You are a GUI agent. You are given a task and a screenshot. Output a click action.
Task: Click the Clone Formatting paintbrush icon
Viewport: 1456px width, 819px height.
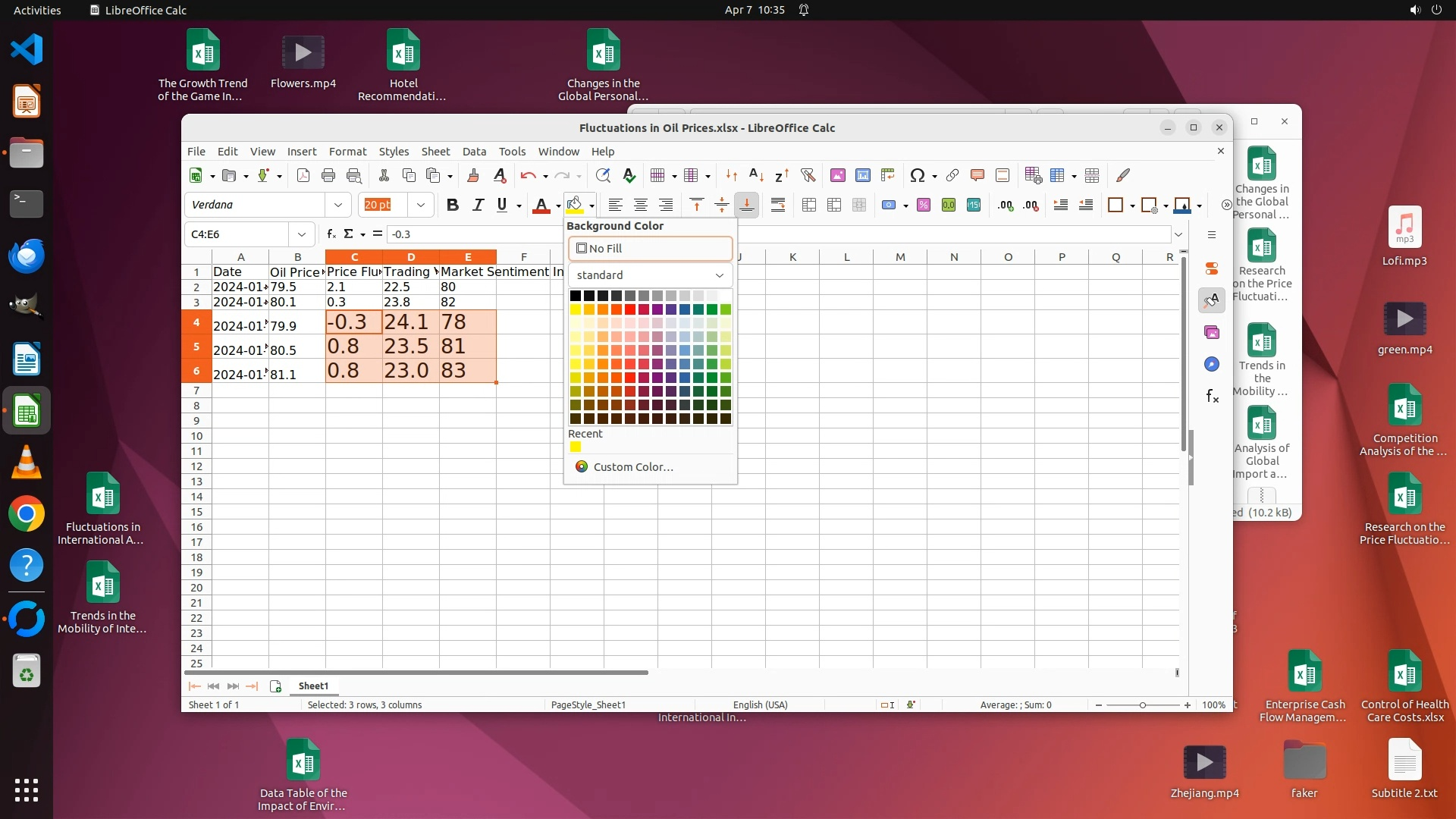click(x=473, y=176)
